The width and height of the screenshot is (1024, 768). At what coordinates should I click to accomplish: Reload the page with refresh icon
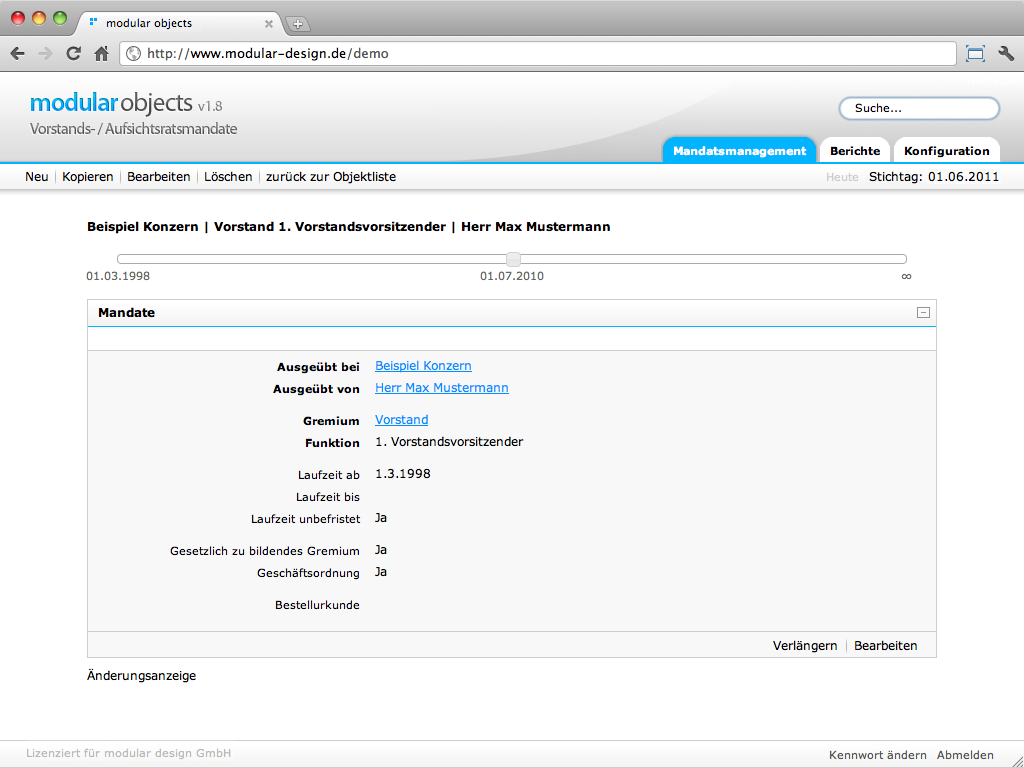pos(73,54)
